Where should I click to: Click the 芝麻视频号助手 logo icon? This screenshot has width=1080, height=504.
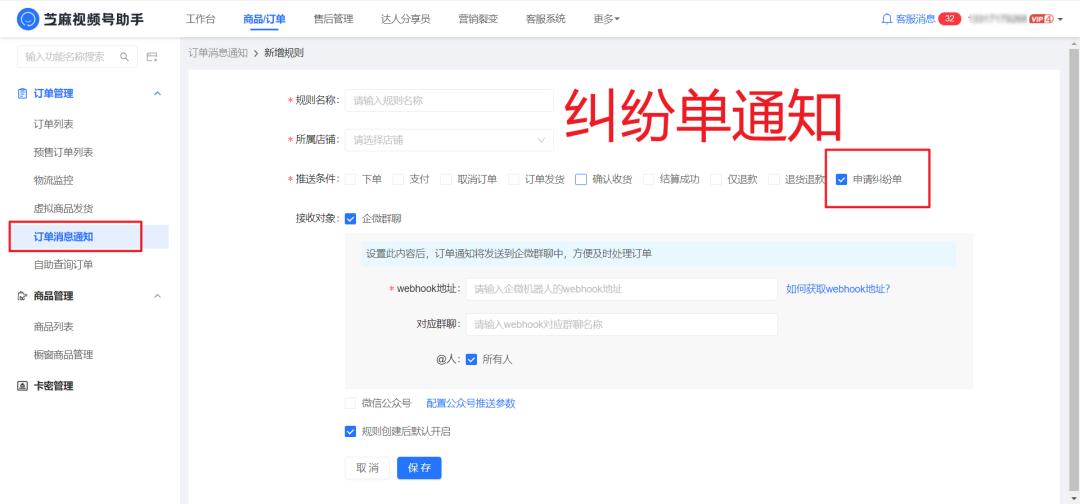coord(28,19)
